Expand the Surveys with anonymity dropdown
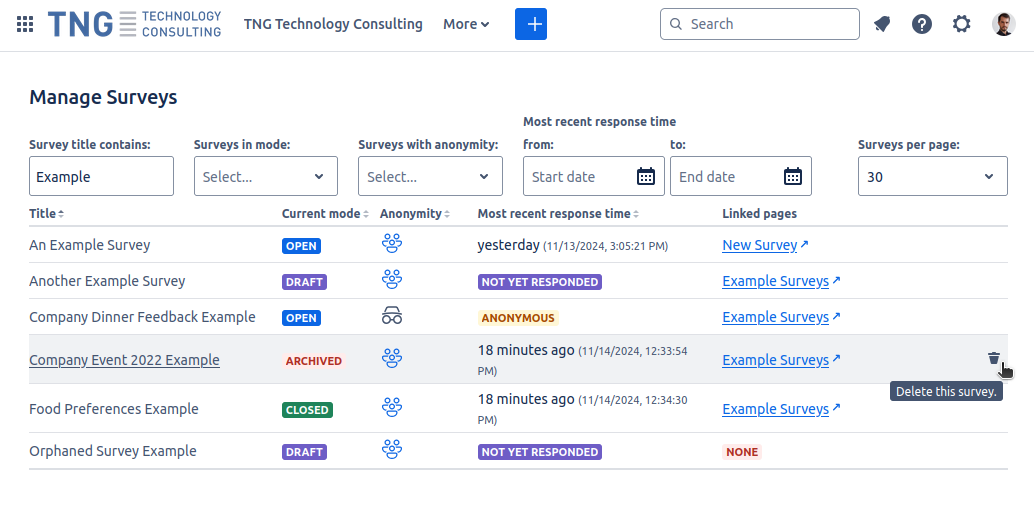The height and width of the screenshot is (521, 1034). click(430, 177)
